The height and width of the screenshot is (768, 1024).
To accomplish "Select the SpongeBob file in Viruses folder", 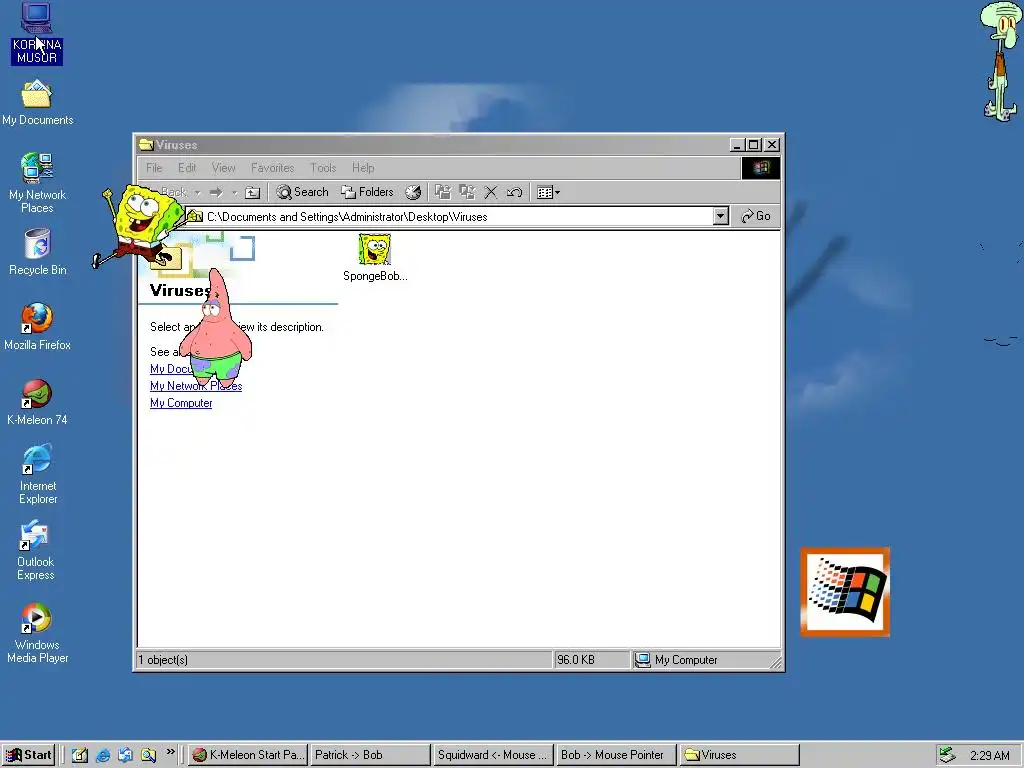I will click(x=375, y=257).
